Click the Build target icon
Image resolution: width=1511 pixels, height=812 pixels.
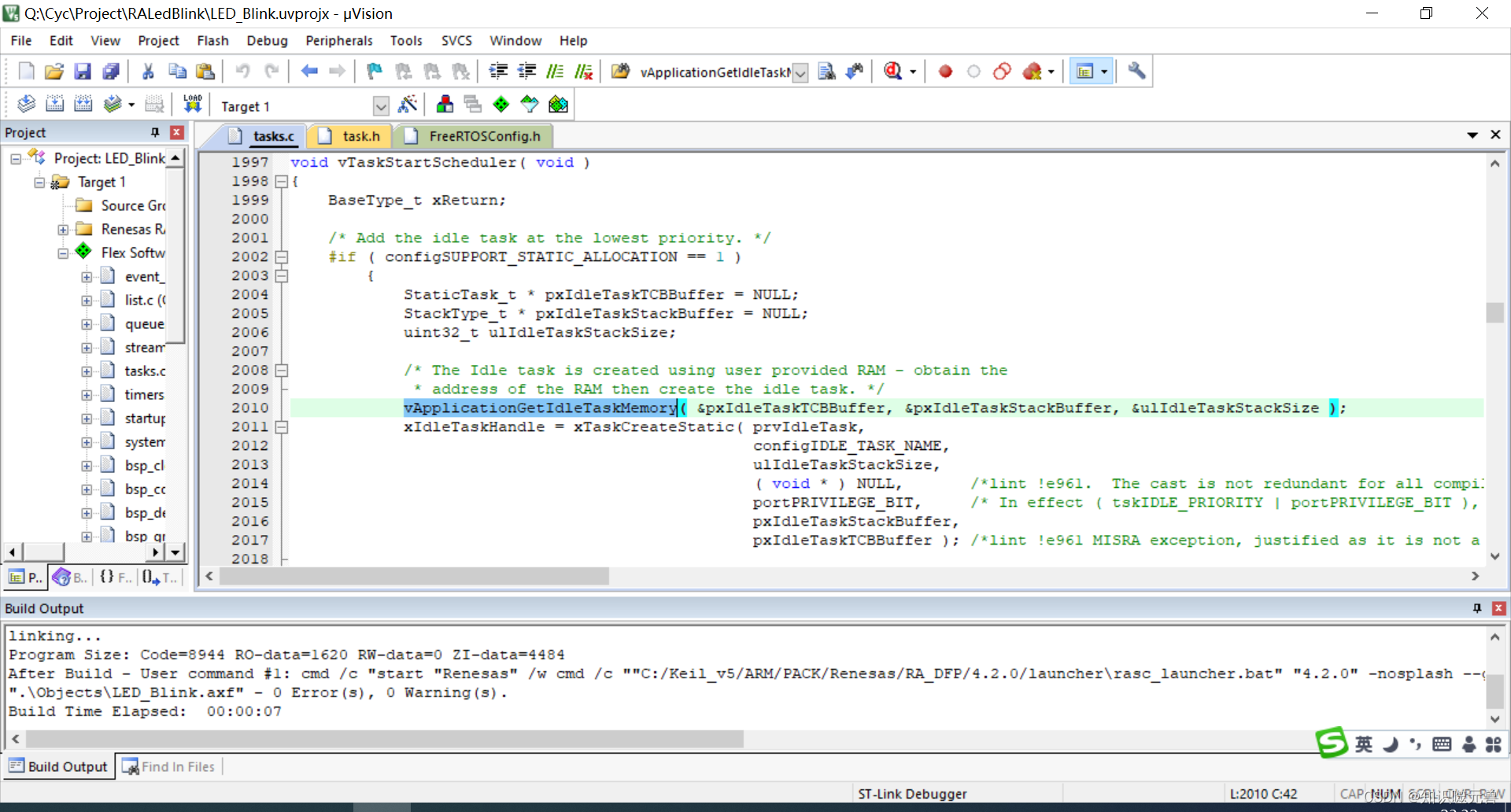[54, 104]
